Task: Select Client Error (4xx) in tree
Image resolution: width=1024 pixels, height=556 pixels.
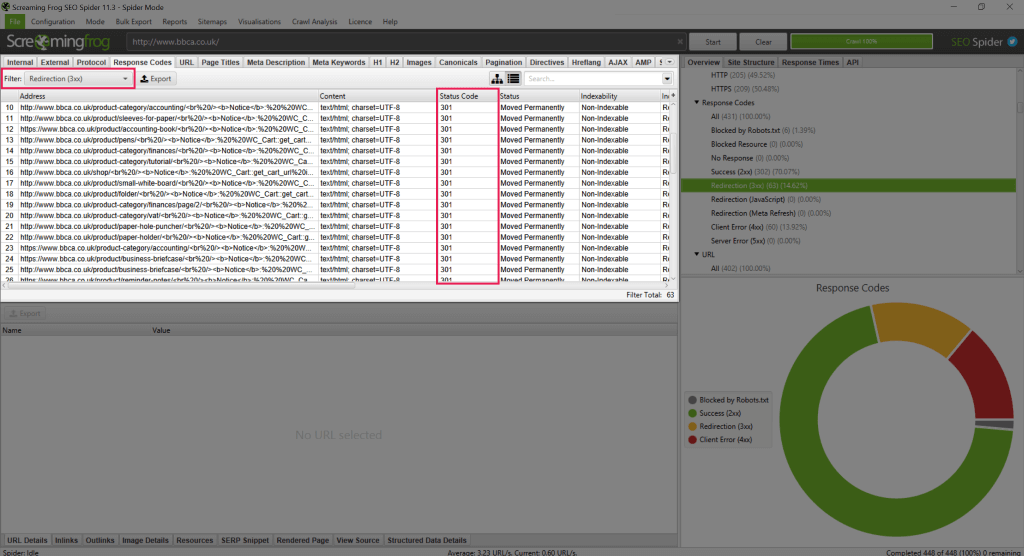Action: tap(759, 227)
